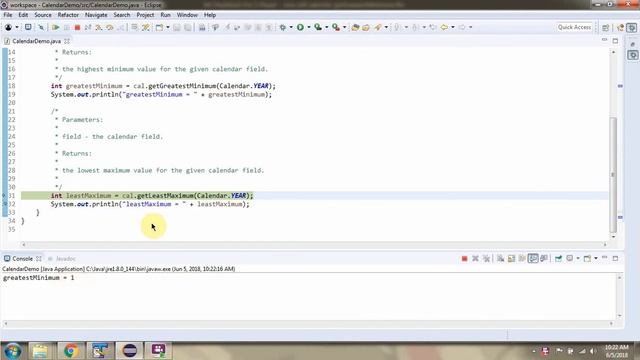Screen dimensions: 640x360
Task: Click the Run with Coverage icon
Action: point(318,27)
